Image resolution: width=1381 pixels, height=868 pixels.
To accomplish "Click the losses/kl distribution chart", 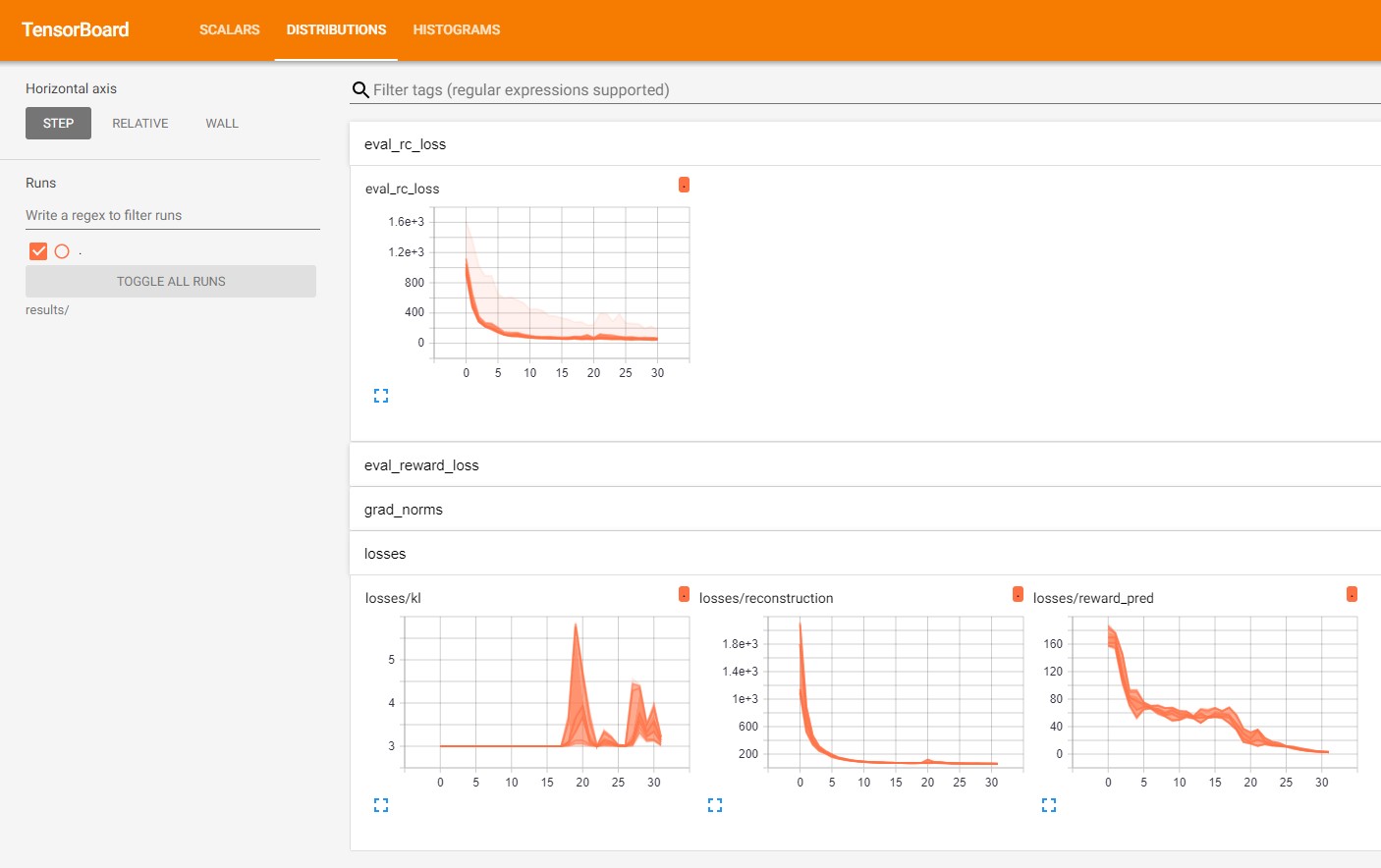I will point(547,693).
